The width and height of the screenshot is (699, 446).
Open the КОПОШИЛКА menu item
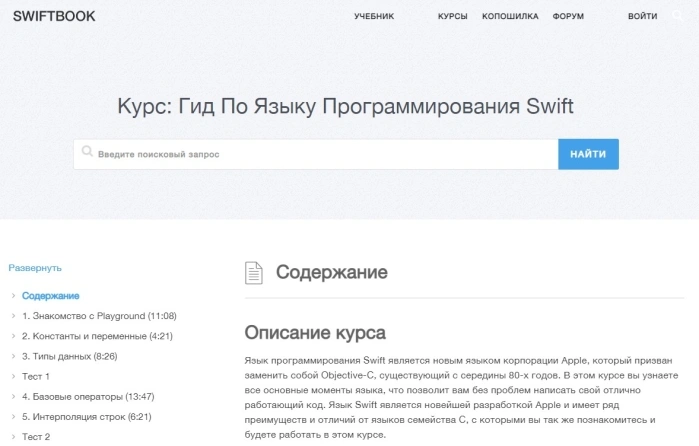click(510, 16)
